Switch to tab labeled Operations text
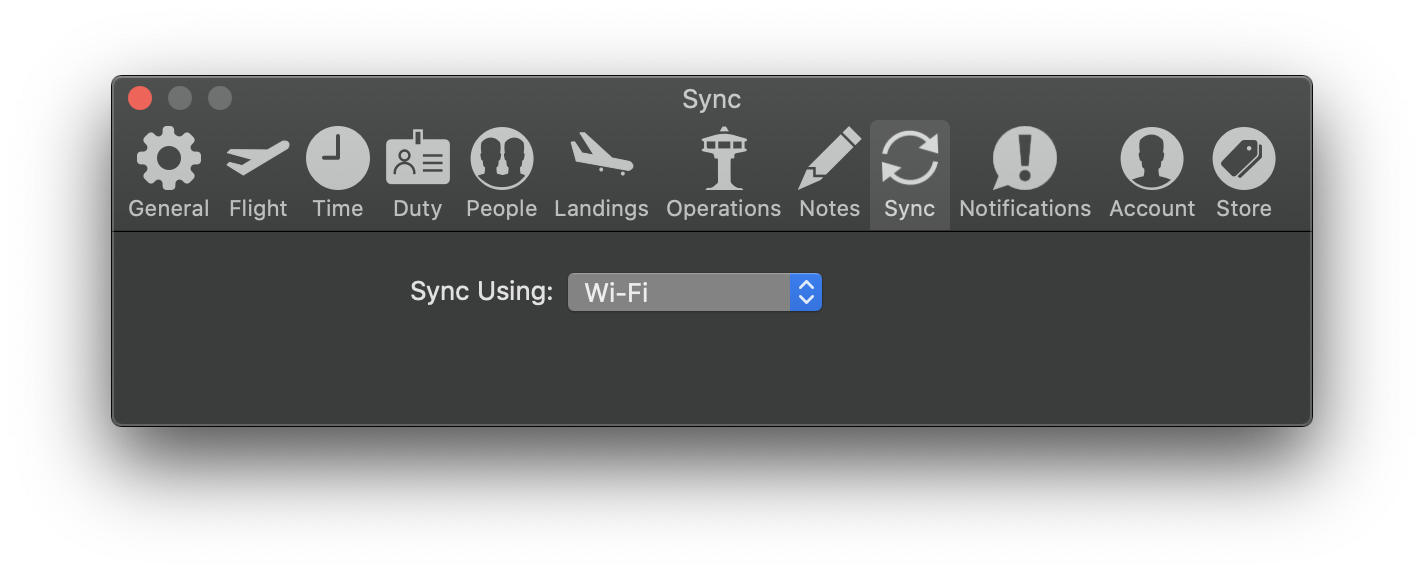Image resolution: width=1424 pixels, height=574 pixels. pos(723,209)
